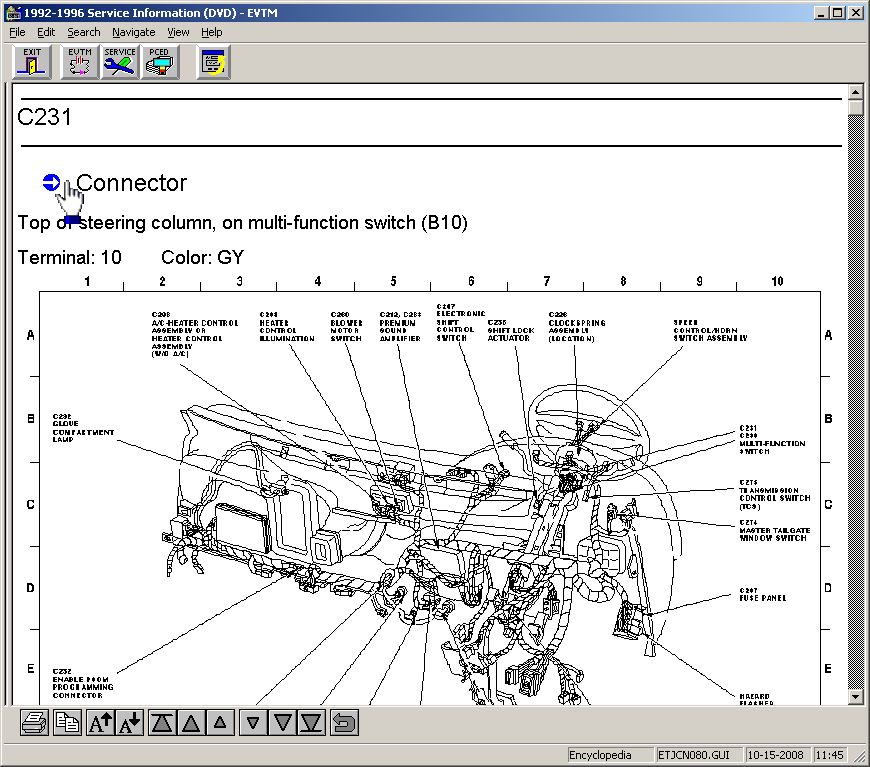Viewport: 870px width, 767px height.
Task: Click the Transmission Control Switch label
Action: (x=775, y=494)
